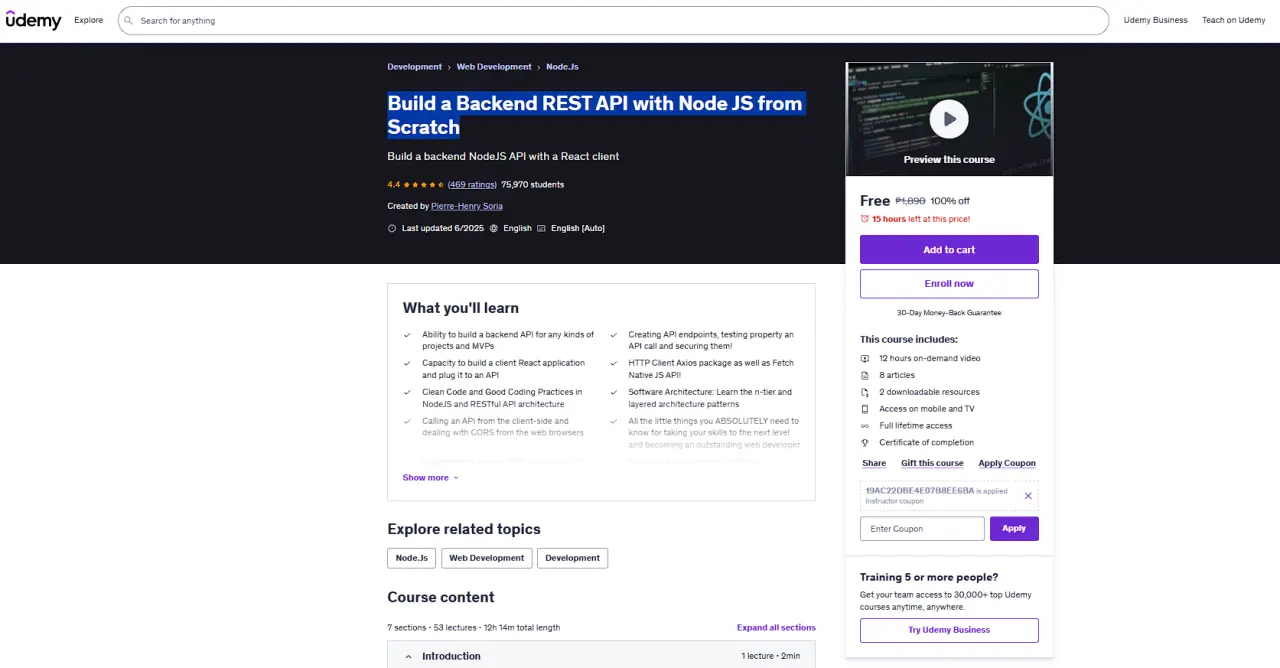Image resolution: width=1280 pixels, height=668 pixels.
Task: Click checkmark beside Creating API endpoints
Action: [613, 335]
